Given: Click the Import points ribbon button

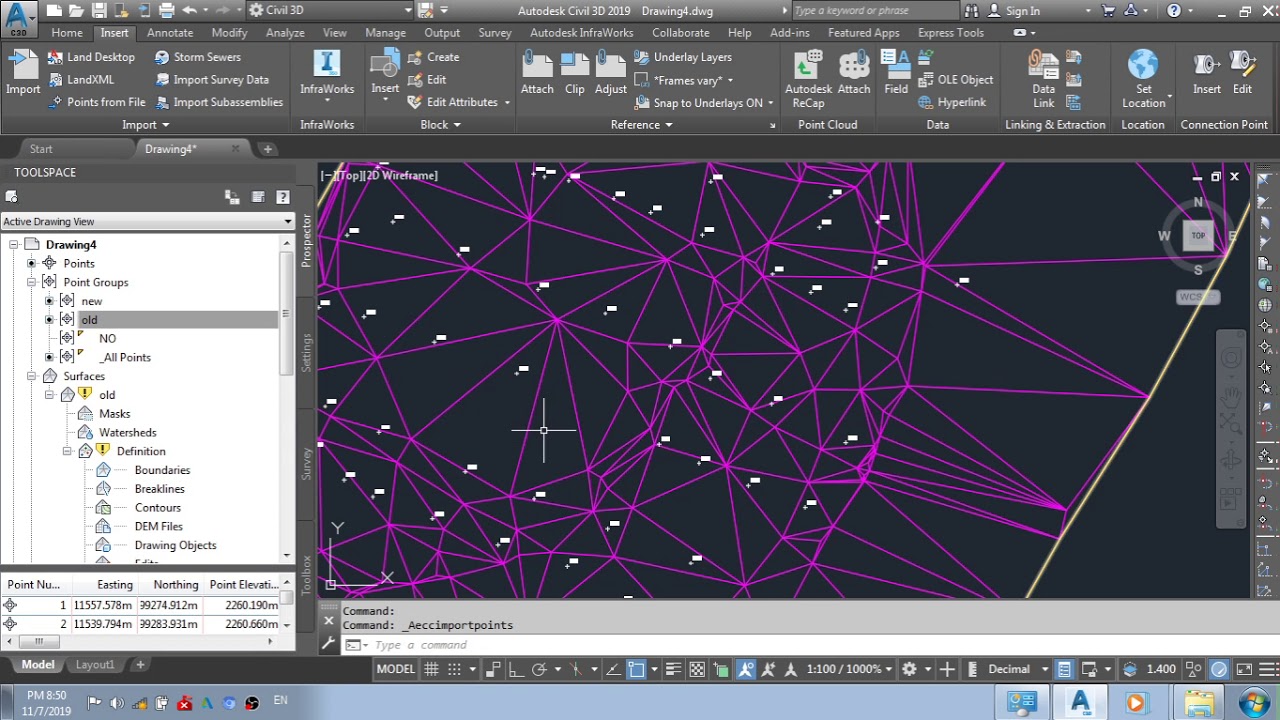Looking at the screenshot, I should coord(23,72).
